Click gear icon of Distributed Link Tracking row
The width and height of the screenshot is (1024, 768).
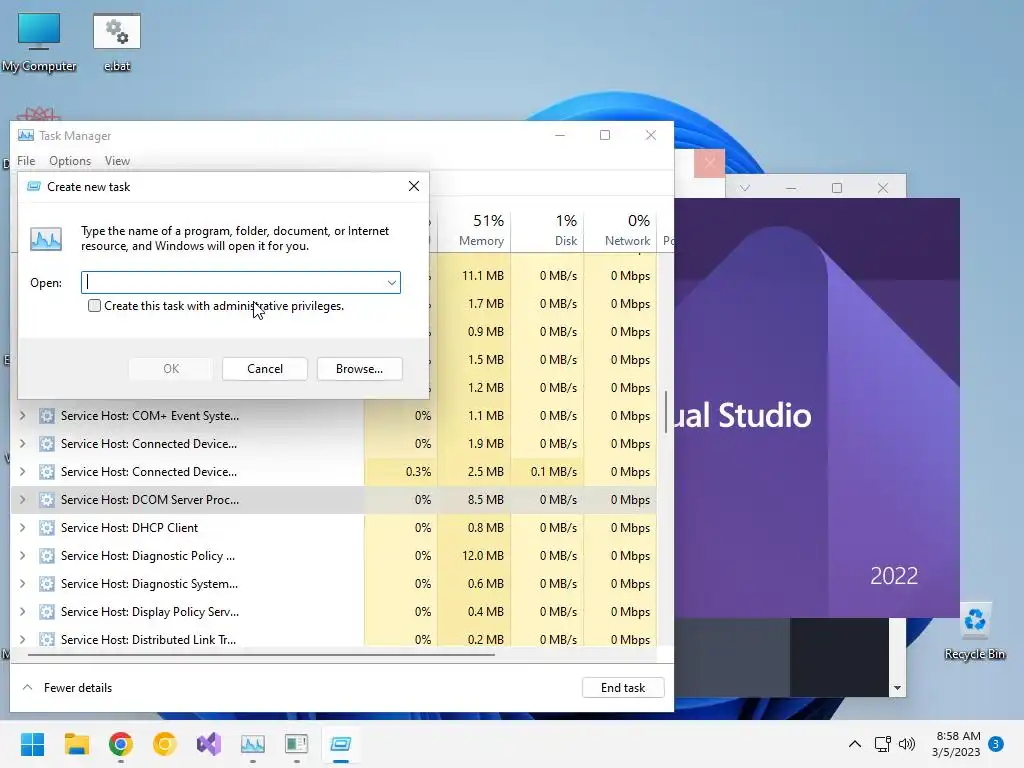click(x=46, y=639)
